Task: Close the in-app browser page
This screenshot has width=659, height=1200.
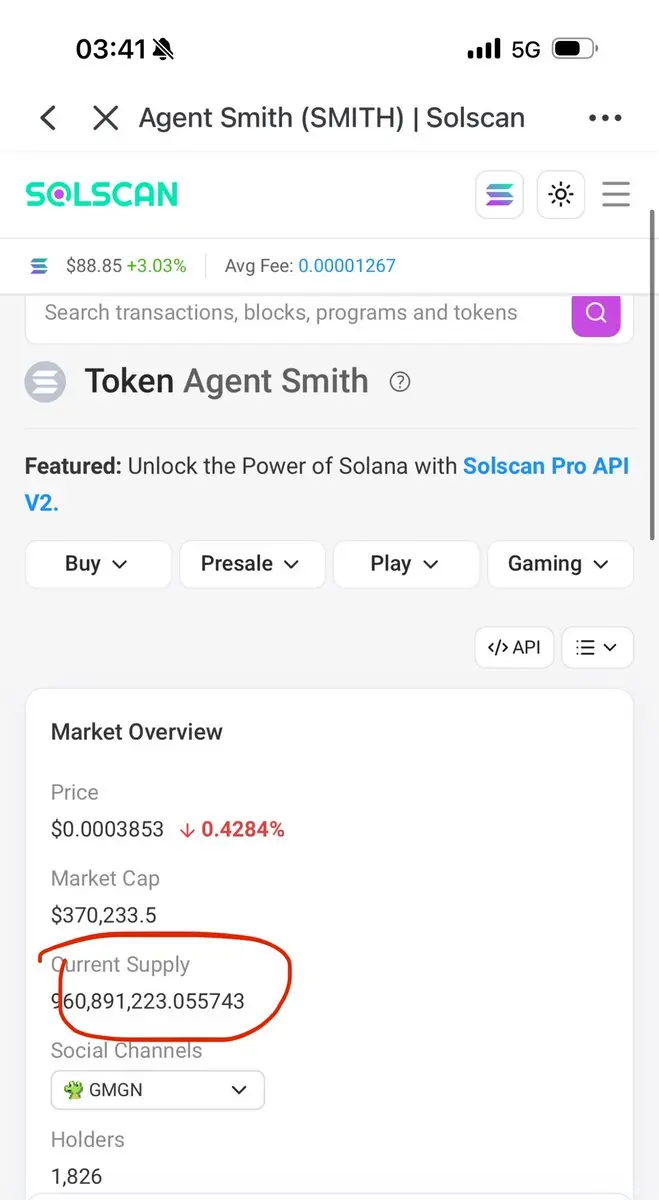Action: pos(105,118)
